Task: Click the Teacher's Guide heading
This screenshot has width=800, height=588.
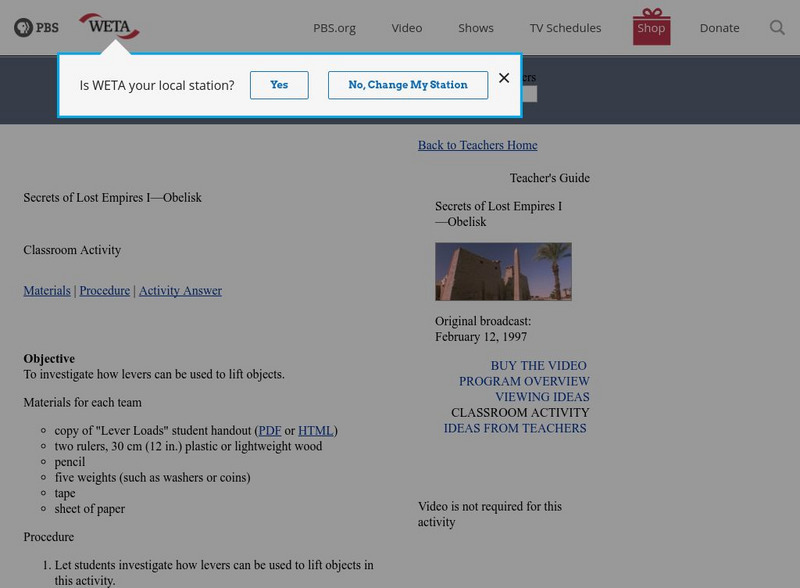Action: (x=549, y=178)
